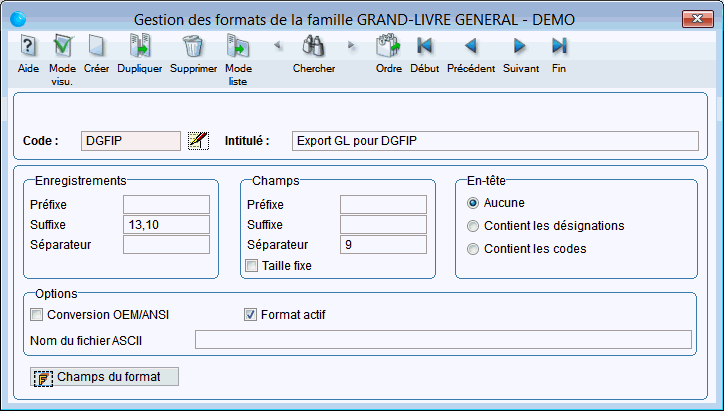Switch to Mode liste view
Viewport: 724px width, 411px height.
tap(238, 47)
